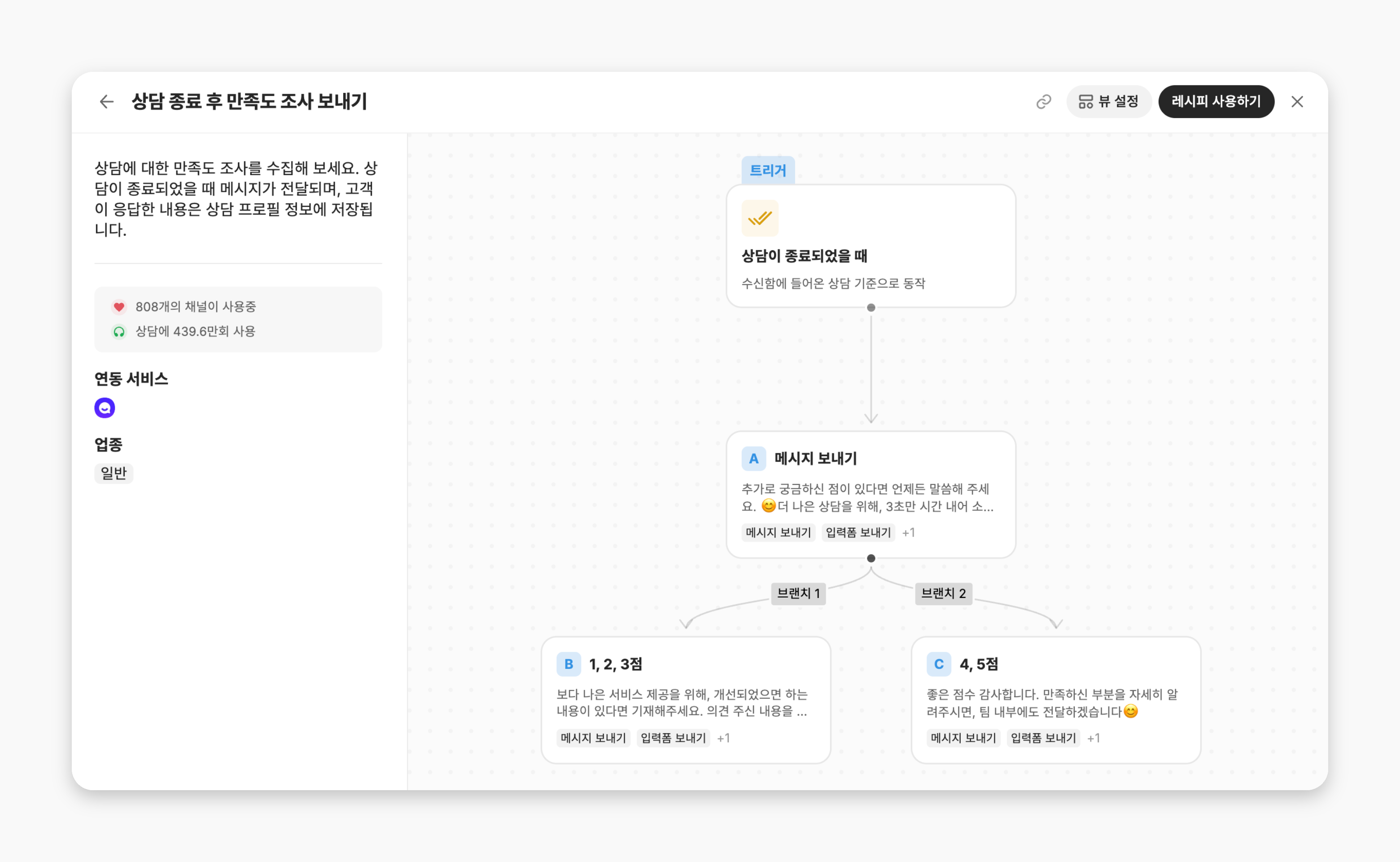This screenshot has height=862, width=1400.
Task: Click the red heart channels icon
Action: 118,307
